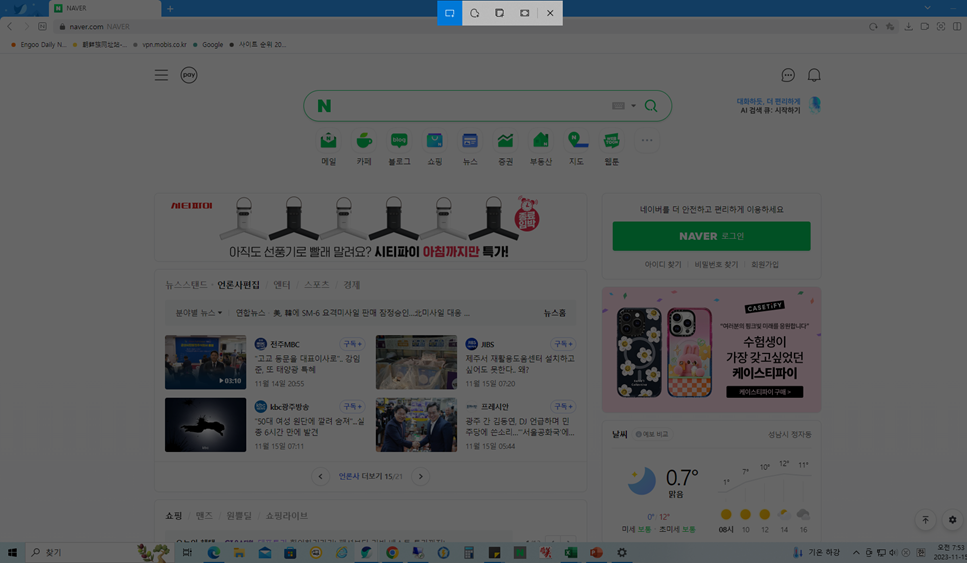
Task: Open the 웹툰 shortcut icon
Action: tap(612, 141)
